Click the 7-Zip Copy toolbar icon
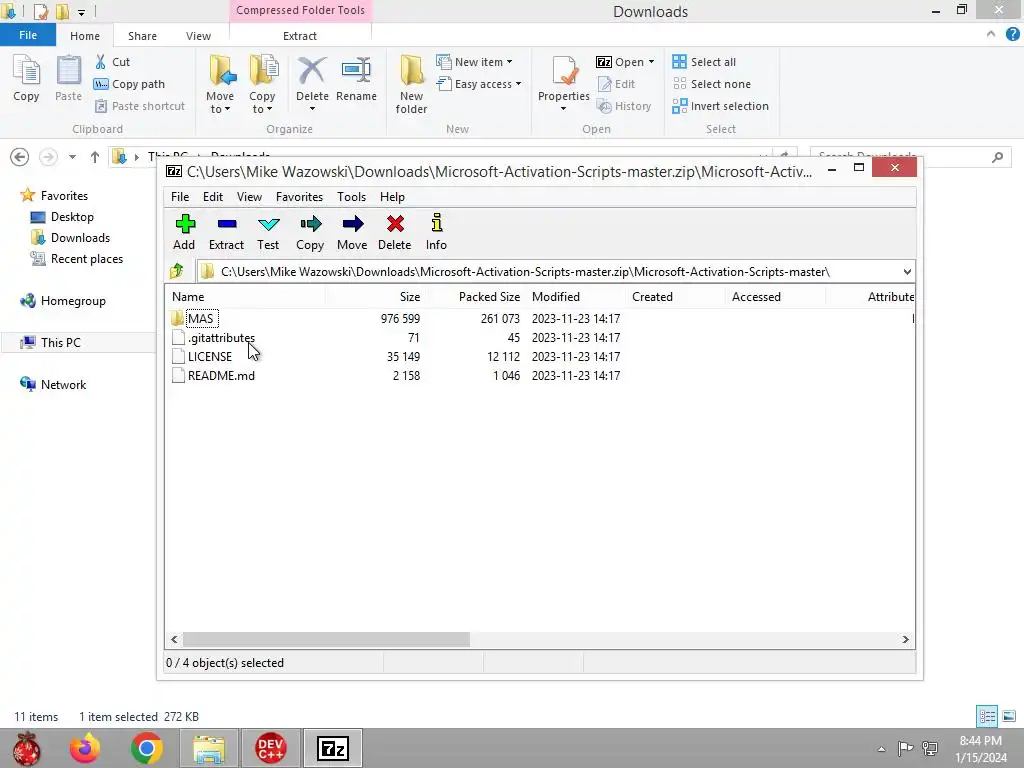This screenshot has width=1024, height=768. coord(310,225)
